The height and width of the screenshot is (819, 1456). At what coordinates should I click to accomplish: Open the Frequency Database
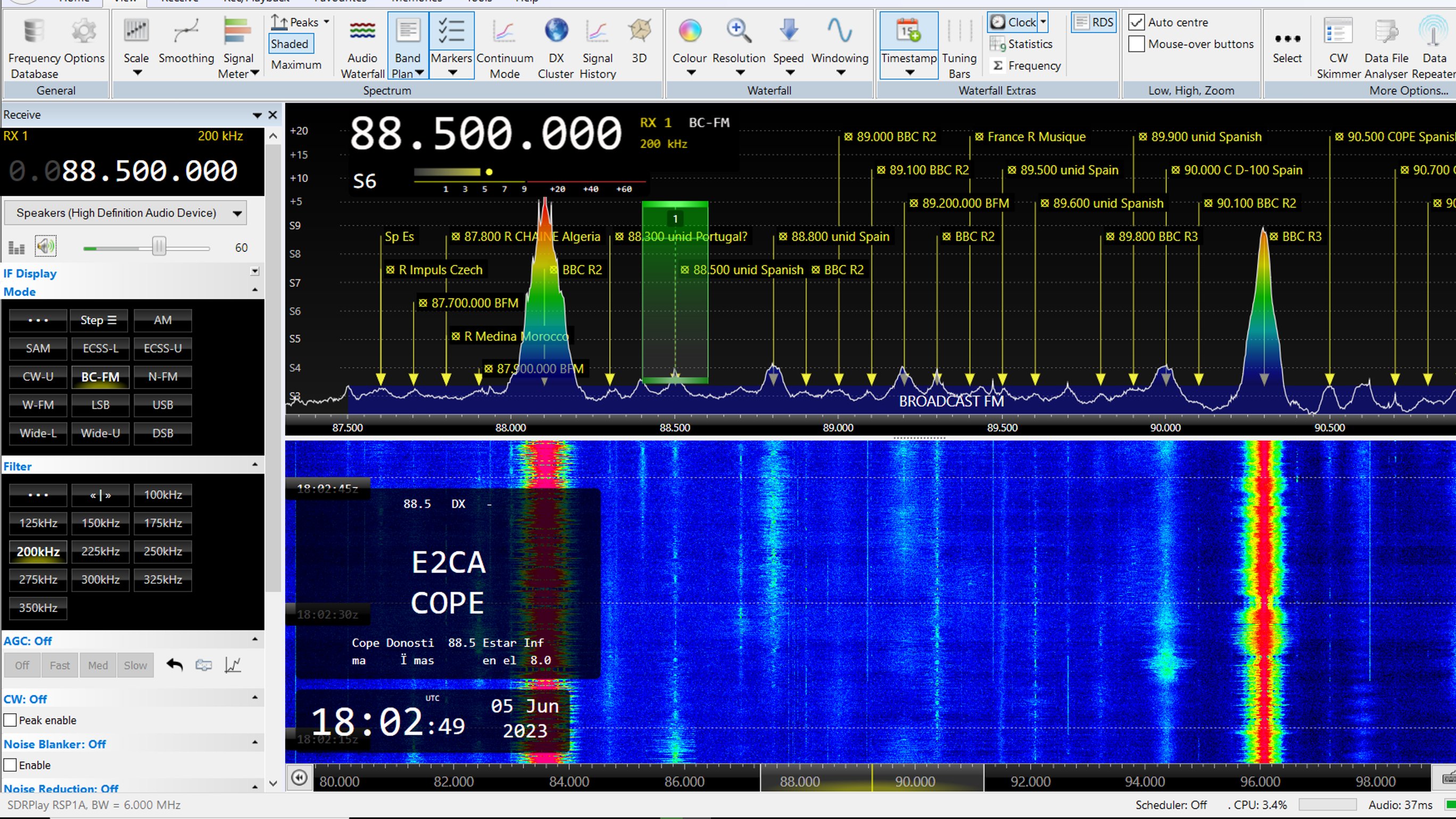(x=34, y=47)
